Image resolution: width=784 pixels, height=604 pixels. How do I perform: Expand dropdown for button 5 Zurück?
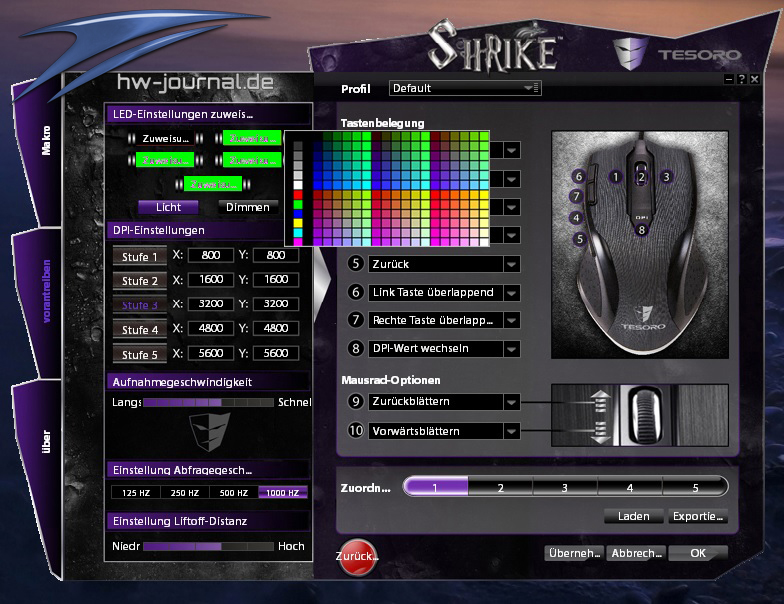tap(512, 264)
